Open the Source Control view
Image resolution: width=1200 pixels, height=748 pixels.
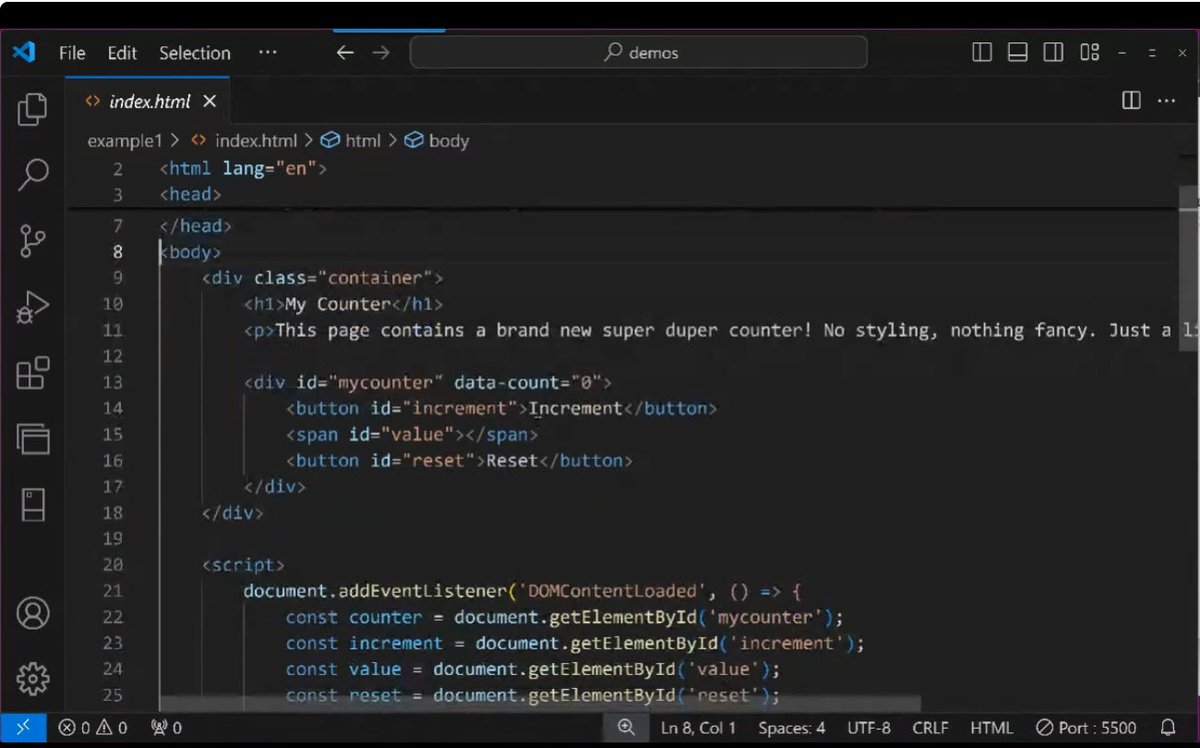click(33, 241)
